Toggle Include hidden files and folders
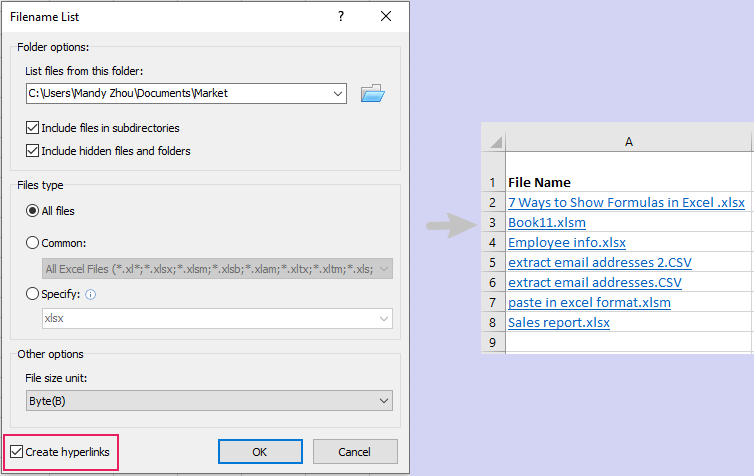This screenshot has width=754, height=476. (32, 151)
